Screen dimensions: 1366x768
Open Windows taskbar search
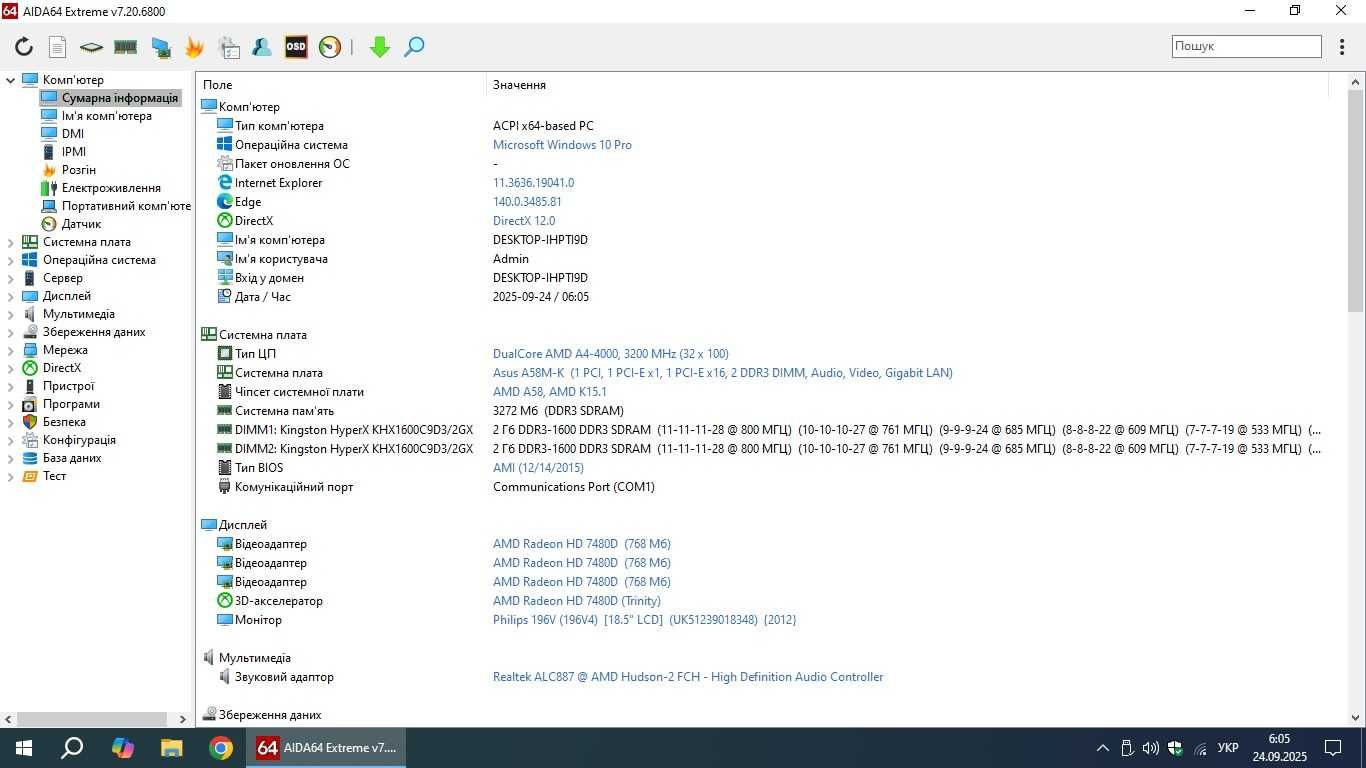(x=72, y=748)
